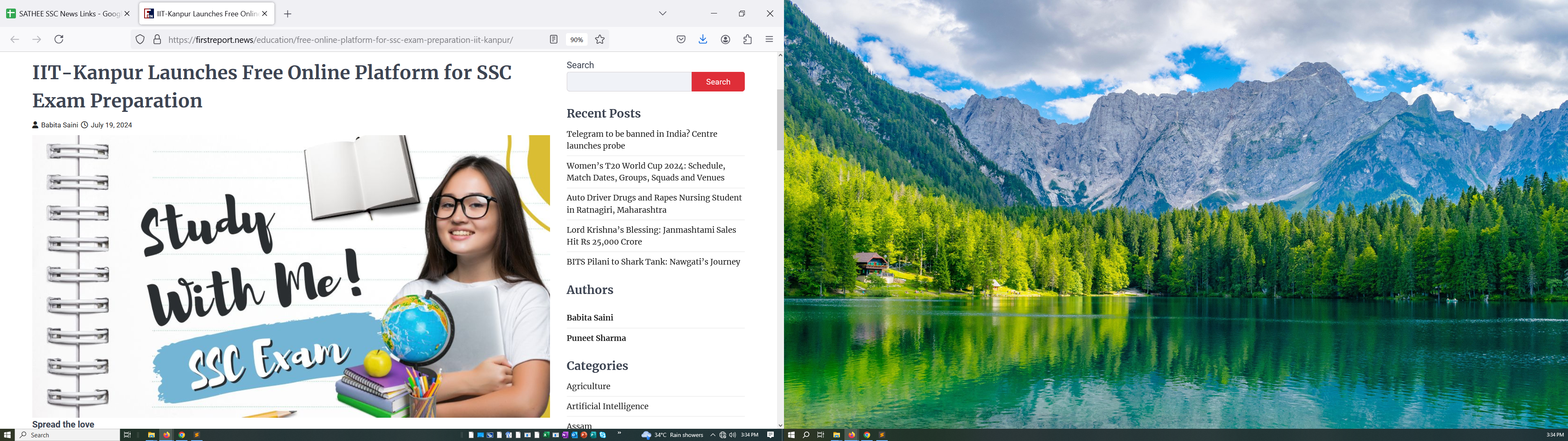1568x441 pixels.
Task: Close the SATHEE SSC News Links tab
Action: (127, 13)
